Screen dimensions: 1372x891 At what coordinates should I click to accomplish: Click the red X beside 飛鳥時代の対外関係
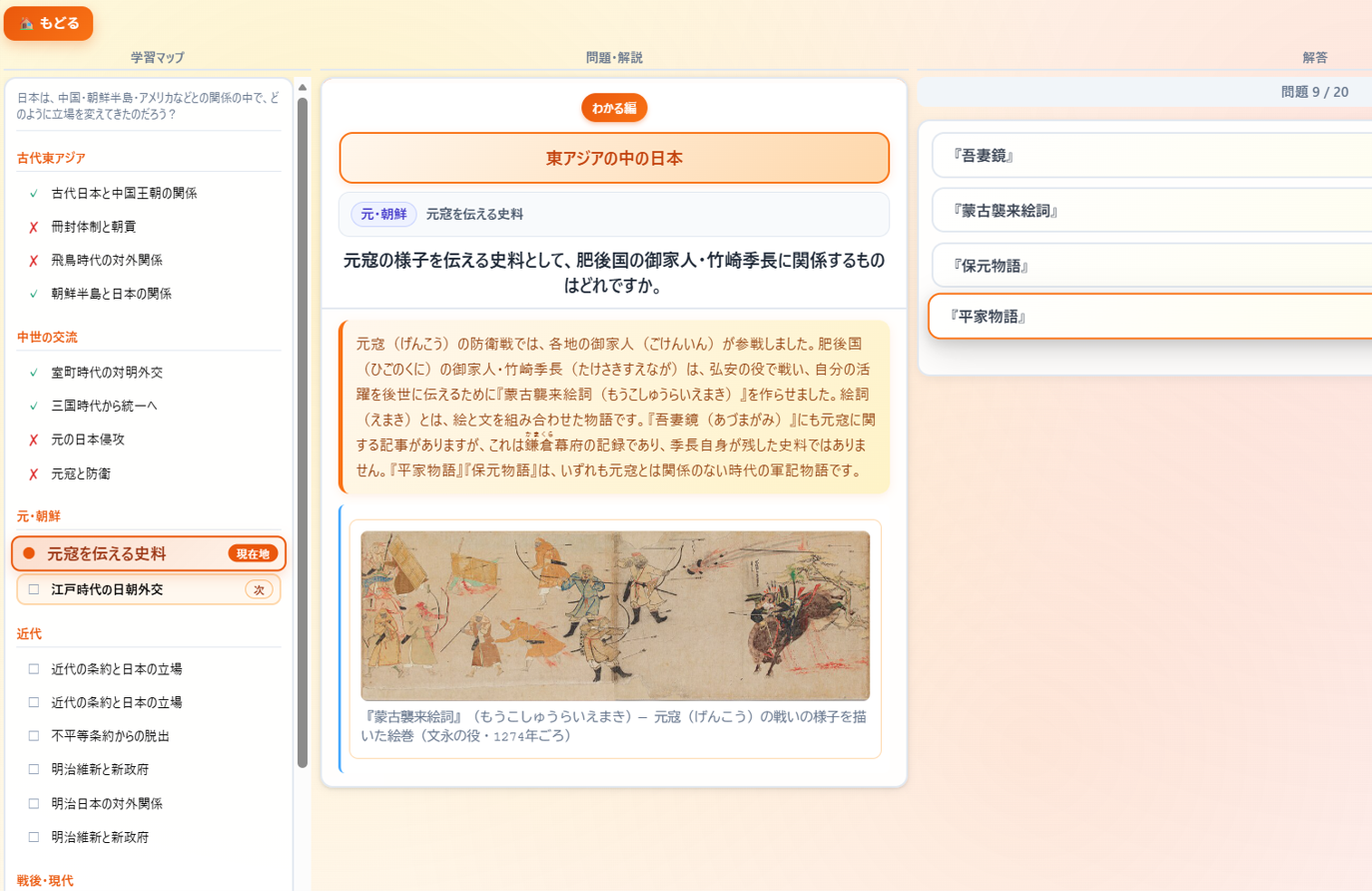(34, 261)
